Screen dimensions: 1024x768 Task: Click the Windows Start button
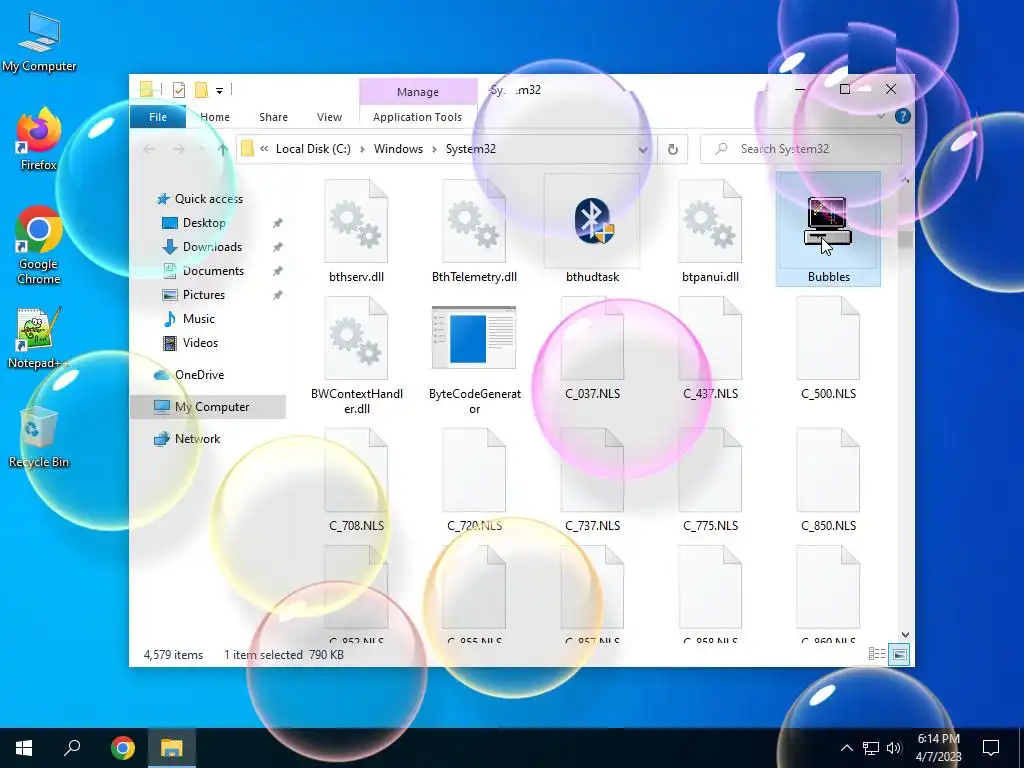[24, 748]
